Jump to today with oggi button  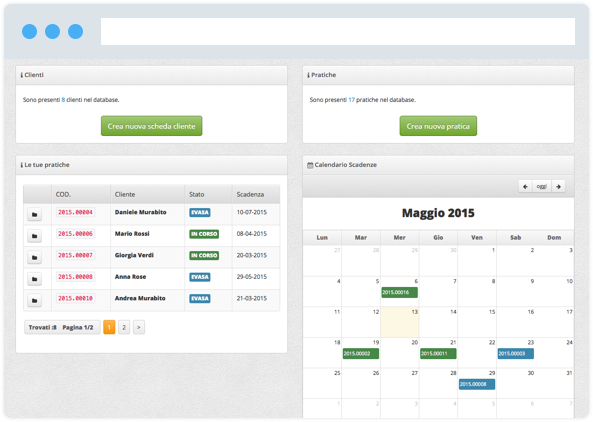tap(542, 186)
